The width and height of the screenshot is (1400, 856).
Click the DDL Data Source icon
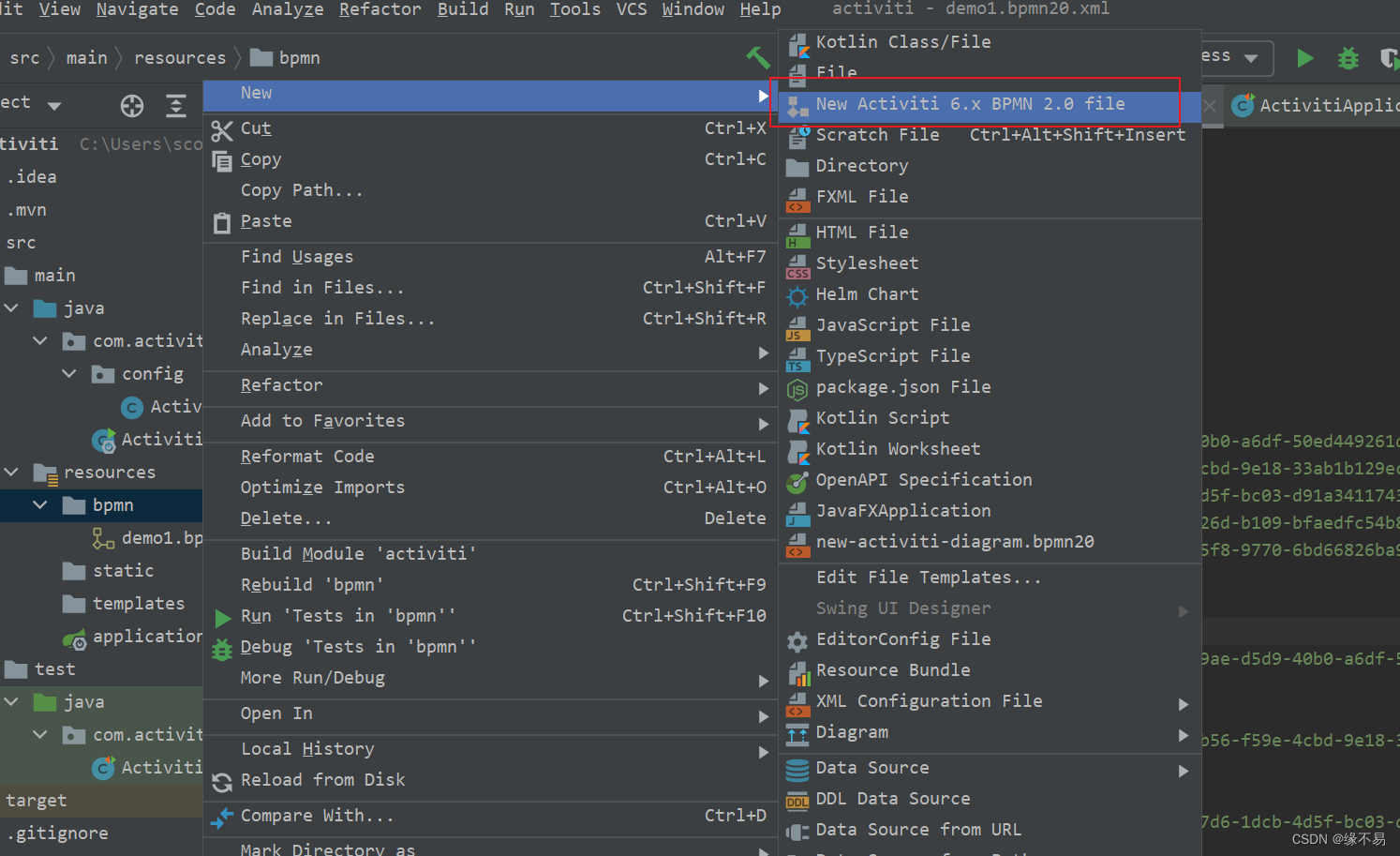[x=797, y=801]
